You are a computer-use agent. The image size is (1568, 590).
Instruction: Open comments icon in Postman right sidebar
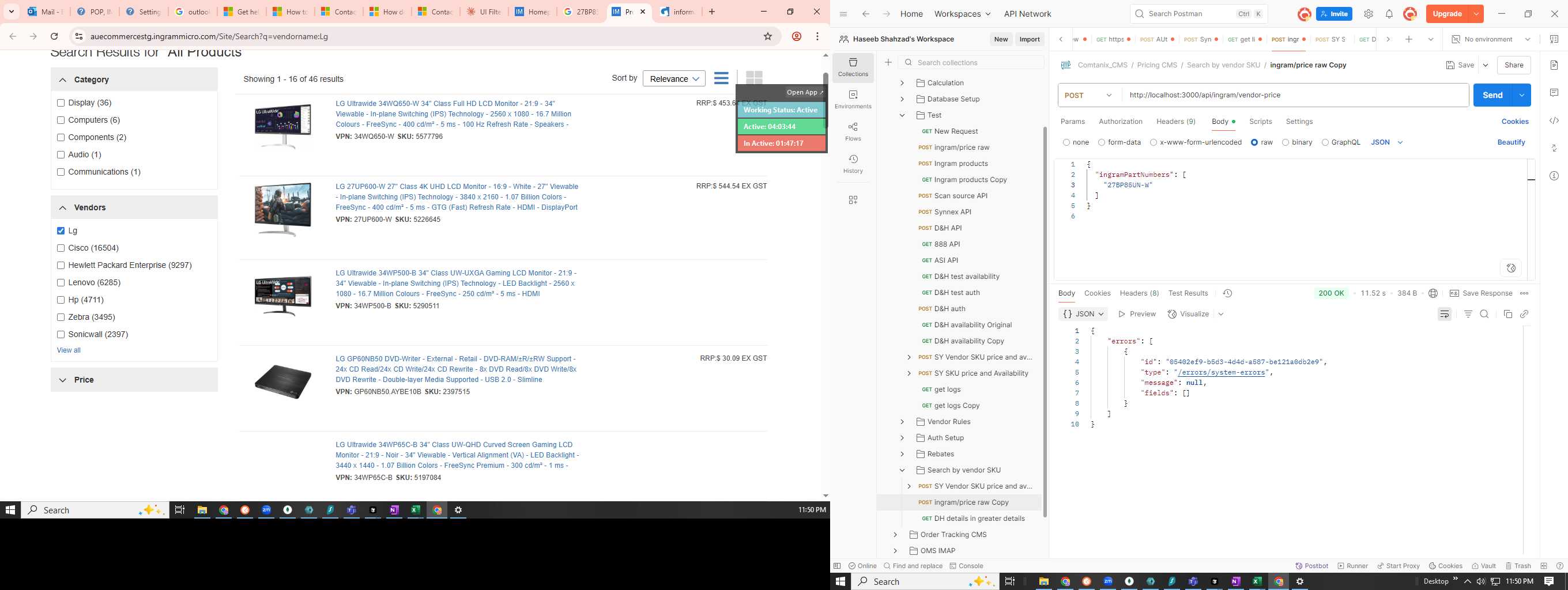point(1554,92)
